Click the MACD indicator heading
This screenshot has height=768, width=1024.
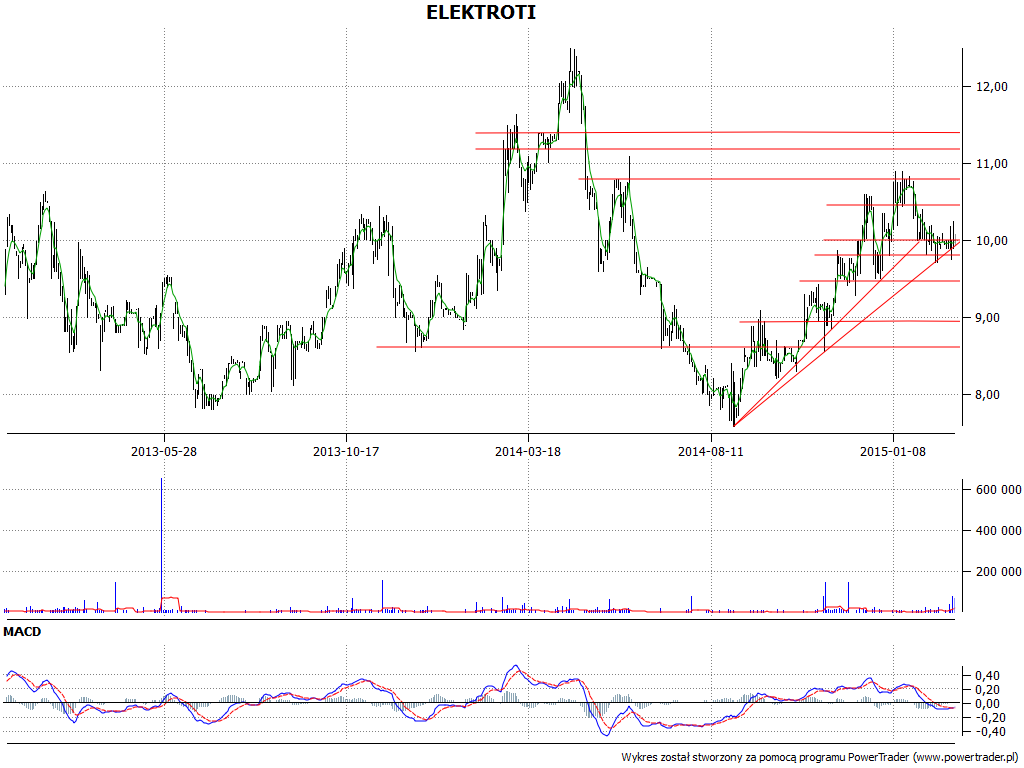point(22,632)
